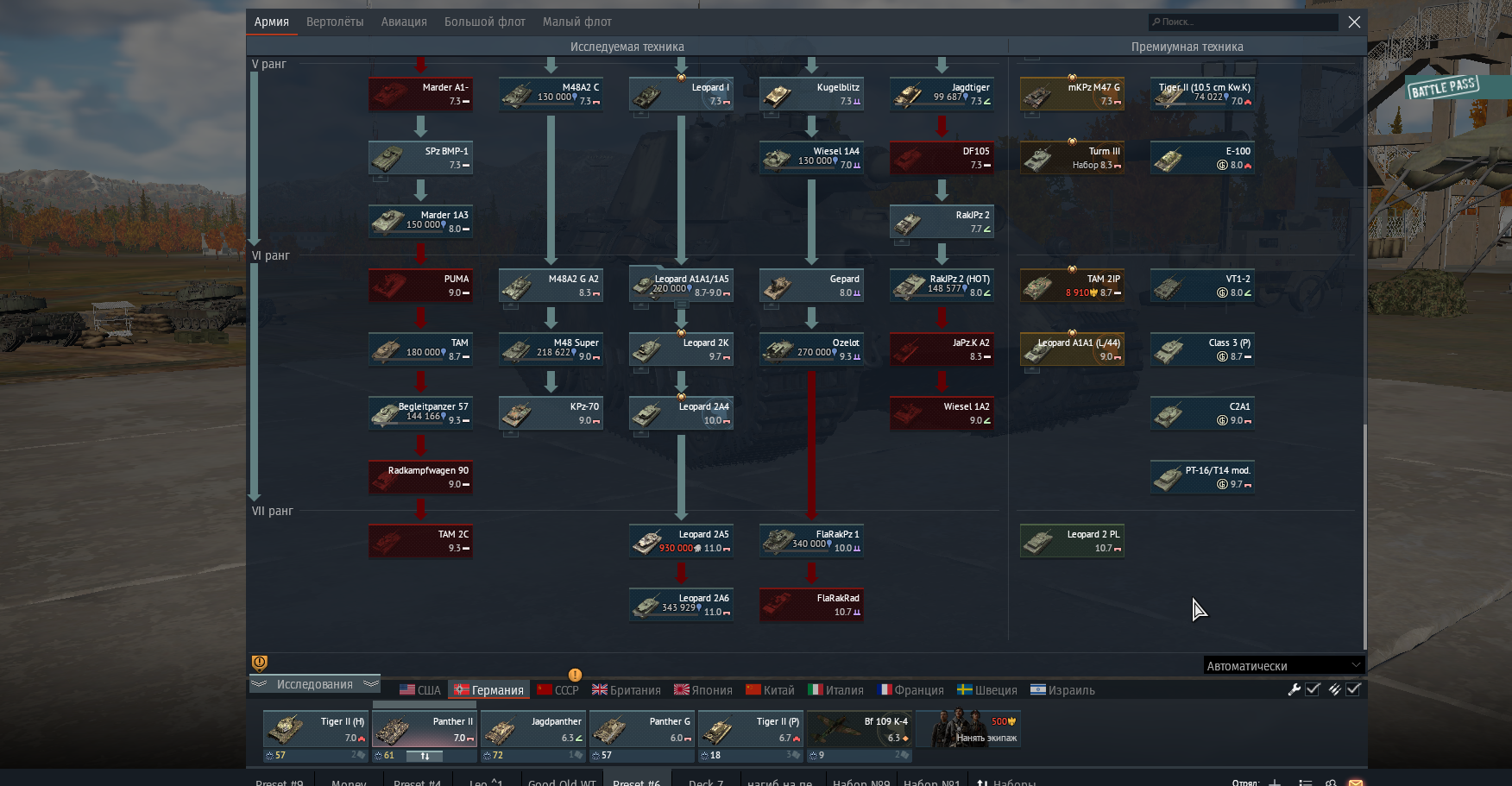This screenshot has height=786, width=1512.
Task: Select the premium TAM 2IP card
Action: 1072,286
